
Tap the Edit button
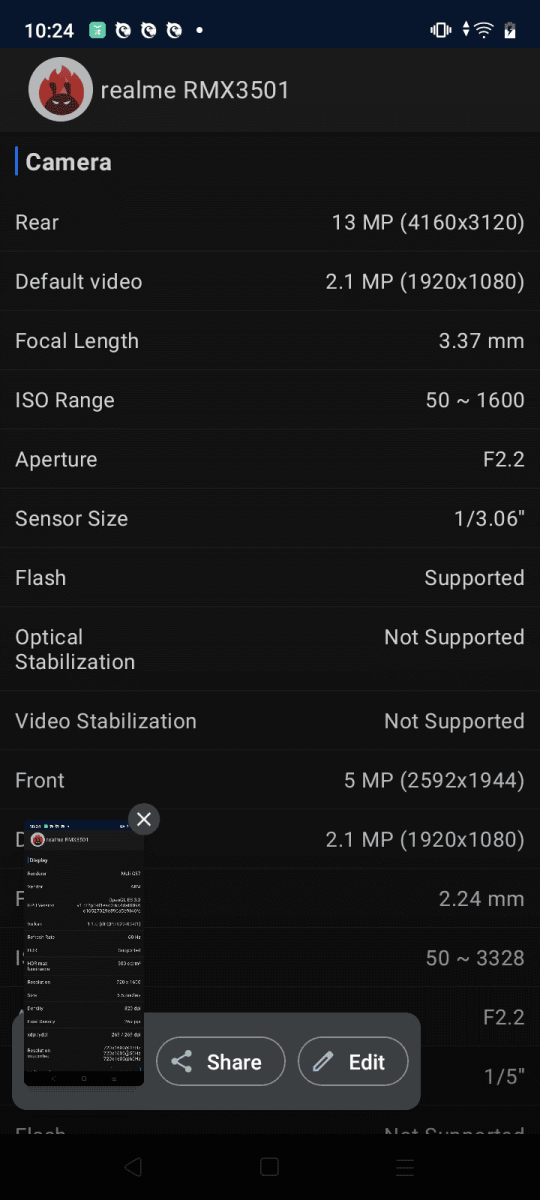pos(353,1062)
